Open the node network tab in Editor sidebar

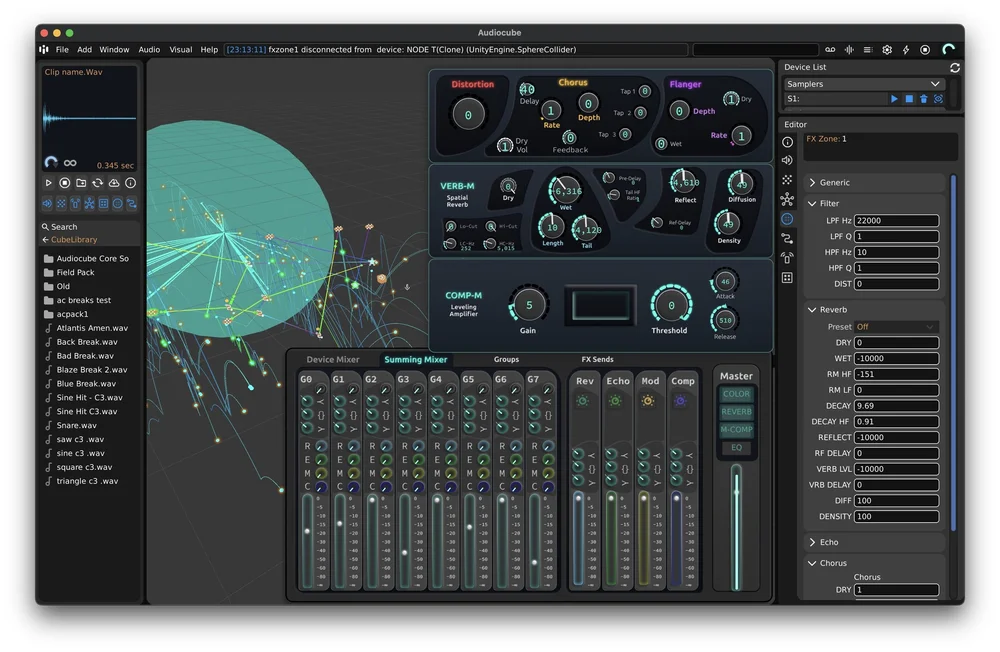pyautogui.click(x=788, y=200)
